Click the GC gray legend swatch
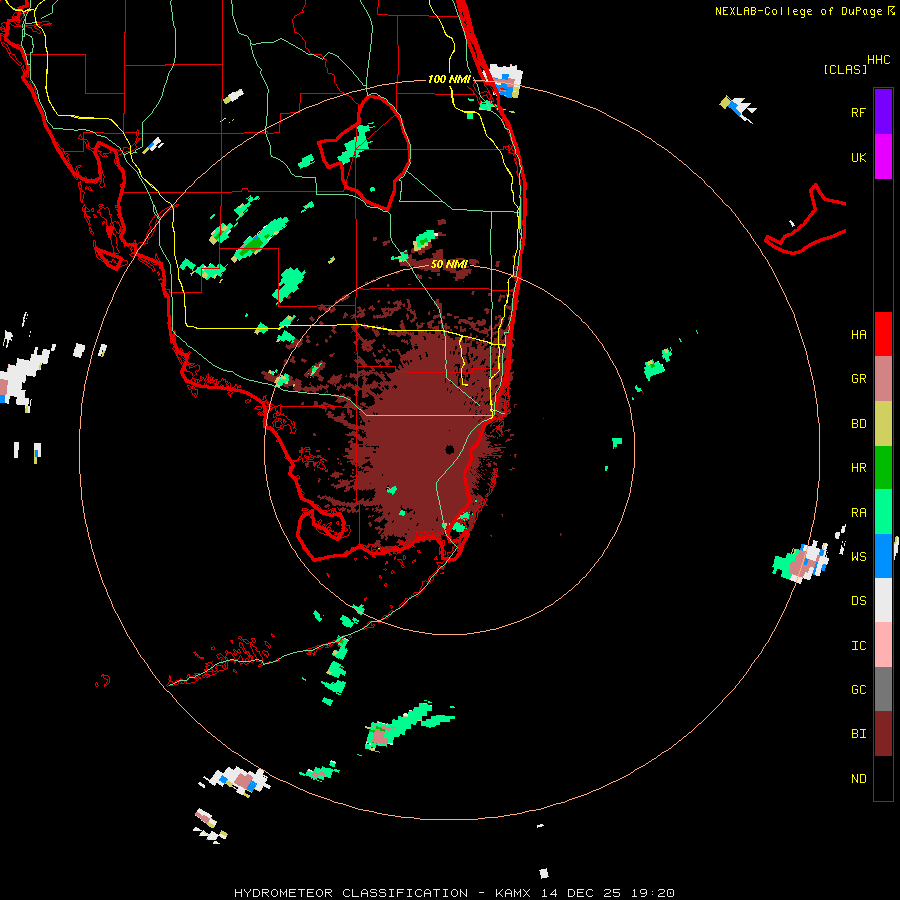900x900 pixels. pyautogui.click(x=883, y=689)
